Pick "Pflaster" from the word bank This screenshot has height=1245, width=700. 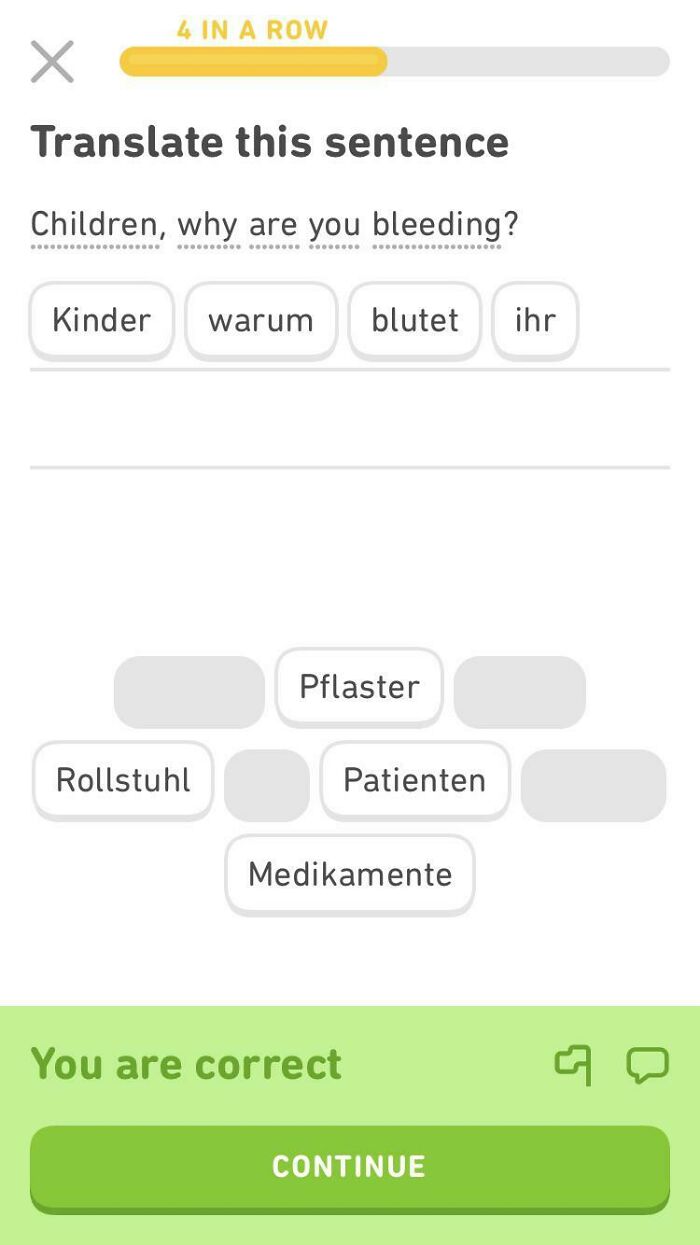[358, 686]
